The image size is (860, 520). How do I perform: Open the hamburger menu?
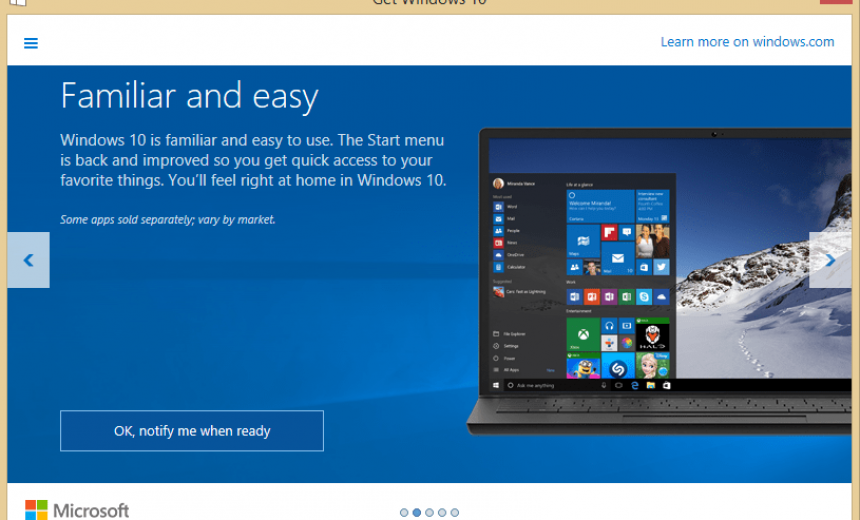tap(31, 43)
